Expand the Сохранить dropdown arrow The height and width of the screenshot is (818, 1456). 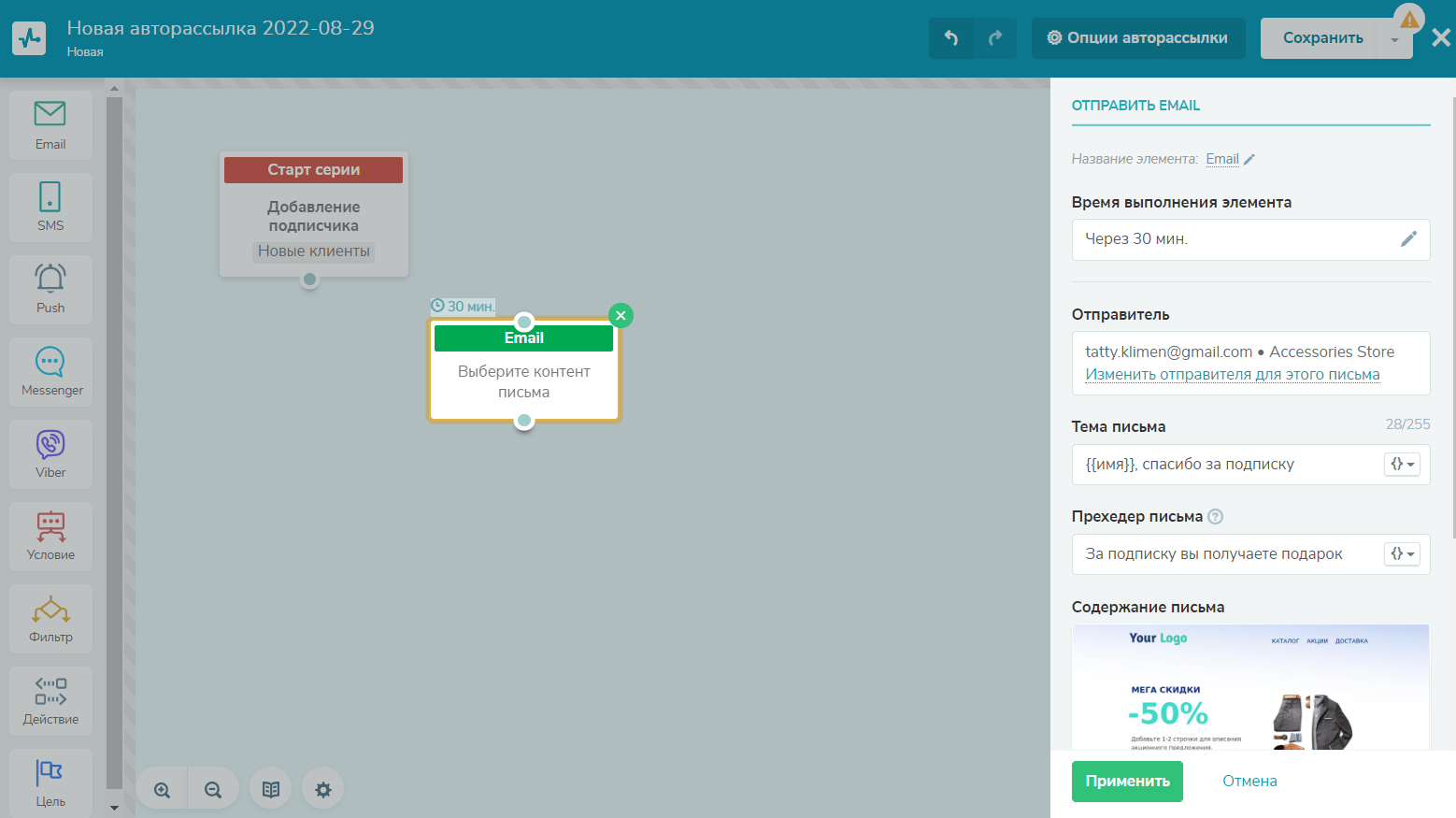pyautogui.click(x=1394, y=39)
